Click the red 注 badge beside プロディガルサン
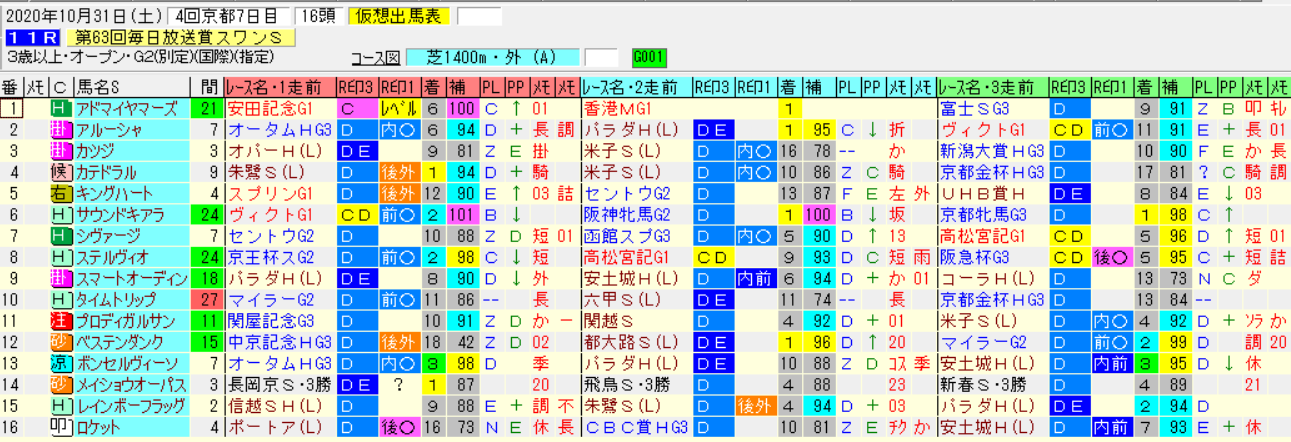 tap(60, 319)
